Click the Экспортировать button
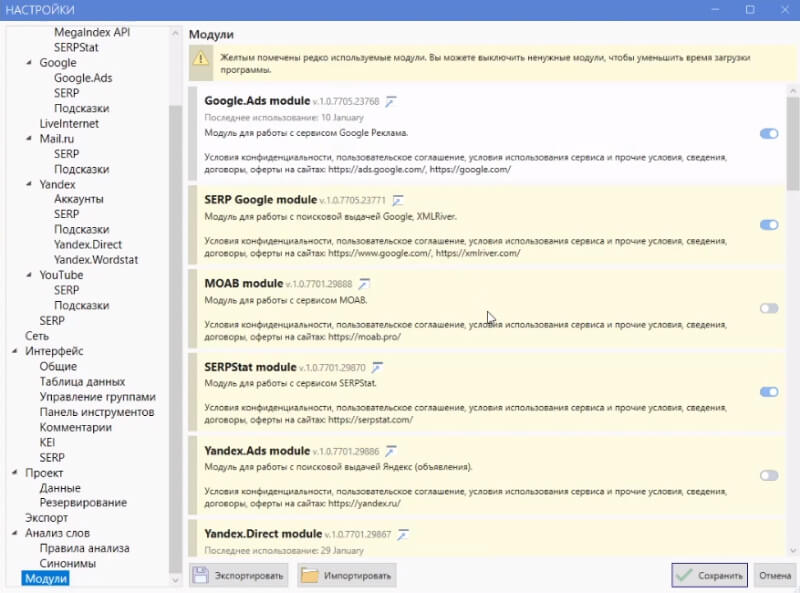The width and height of the screenshot is (800, 593). point(238,576)
